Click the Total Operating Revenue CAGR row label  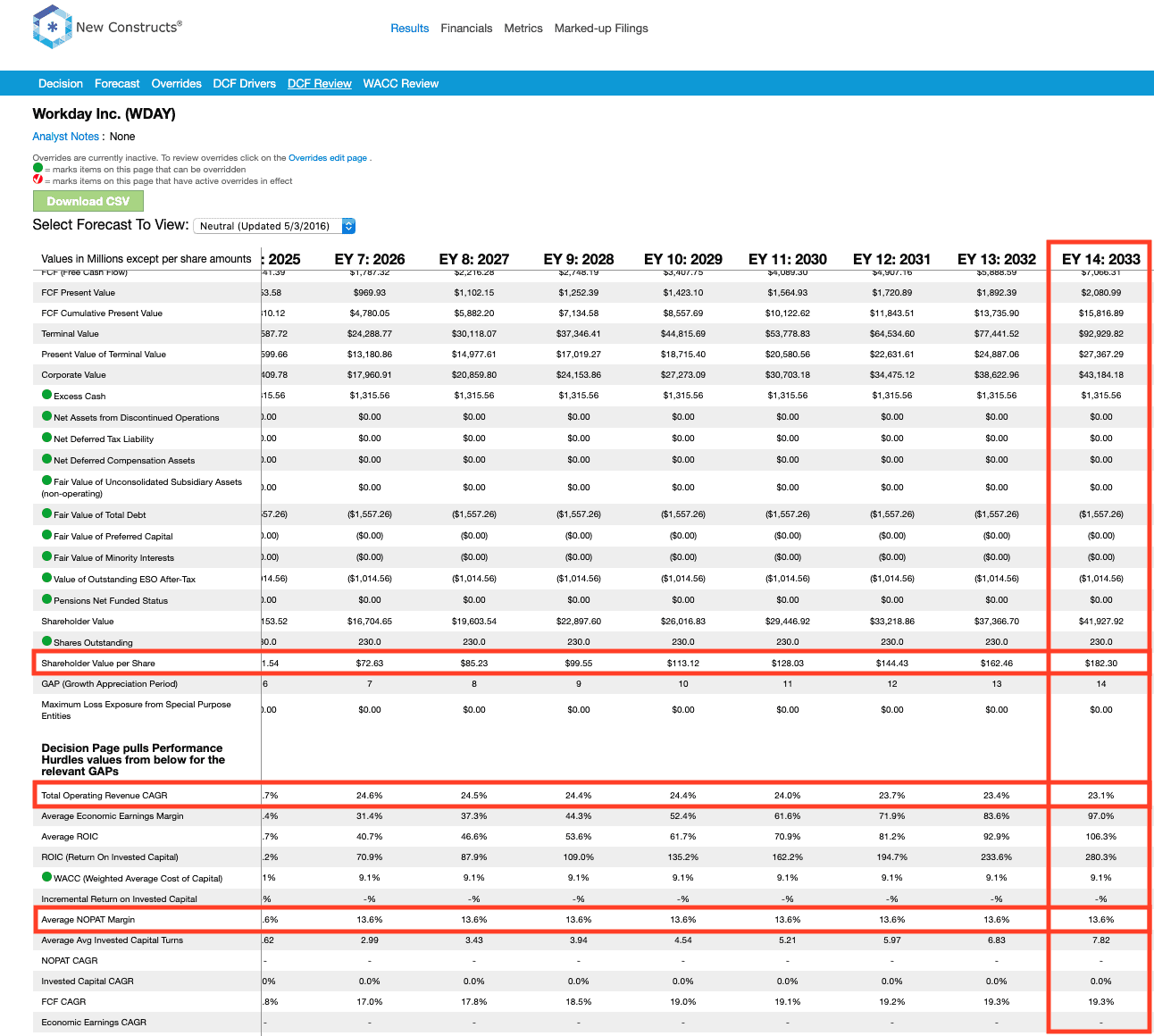(105, 796)
